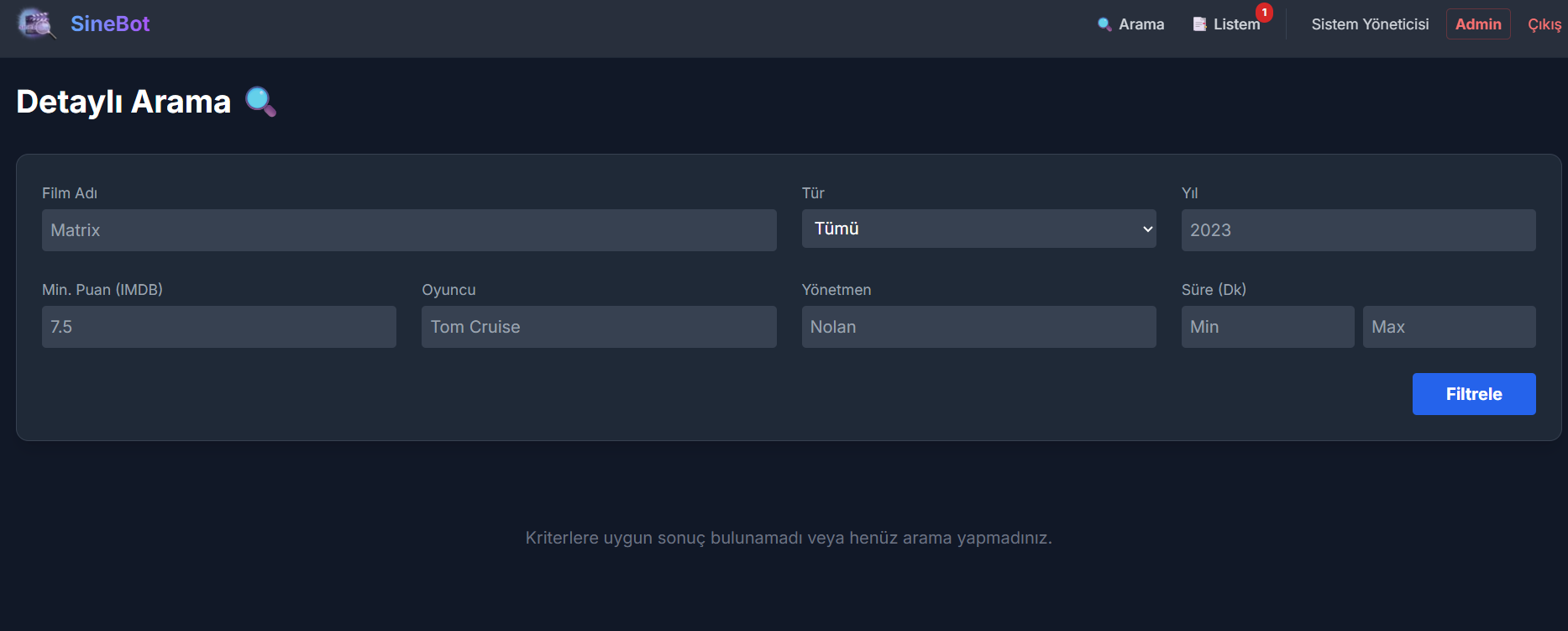This screenshot has height=631, width=1568.
Task: Open the Arama navigation item
Action: pos(1141,24)
